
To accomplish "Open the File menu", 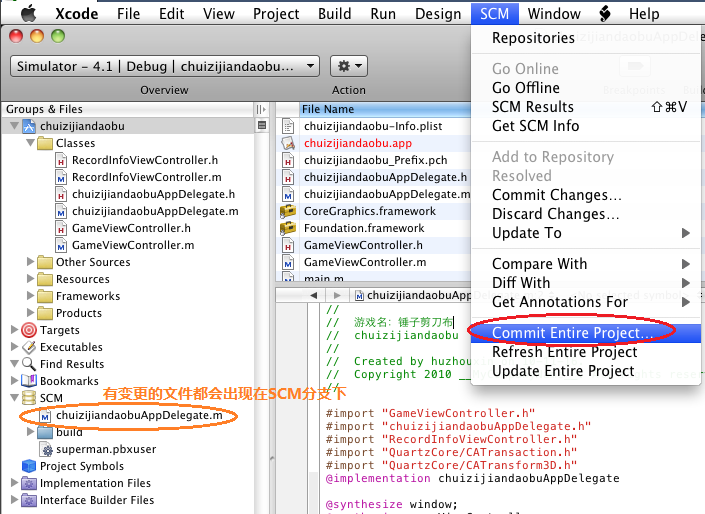I will pyautogui.click(x=129, y=14).
